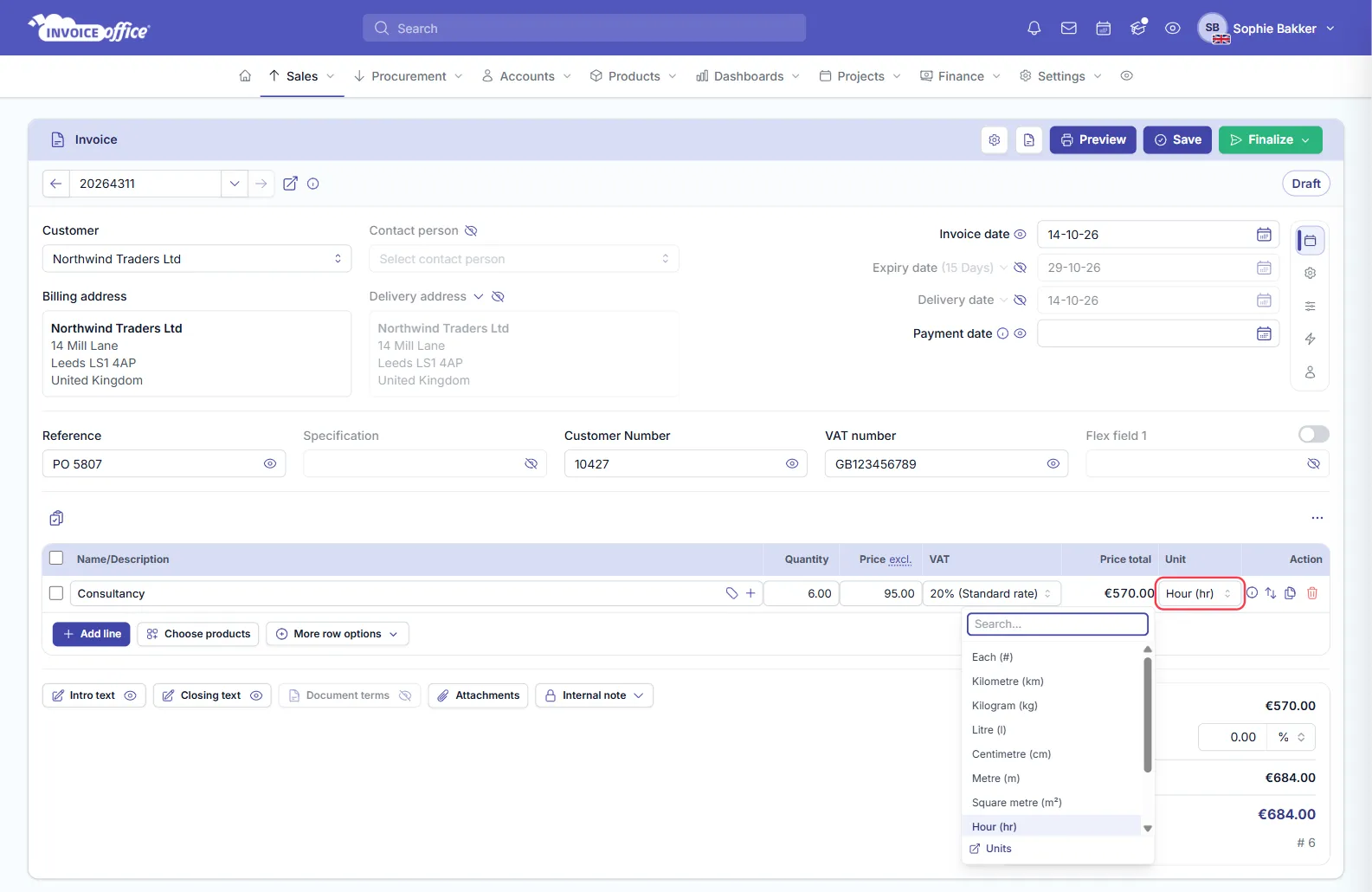Screen dimensions: 1372x892
Task: Expand the invoice number 20264311 dropdown arrow
Action: [x=235, y=184]
